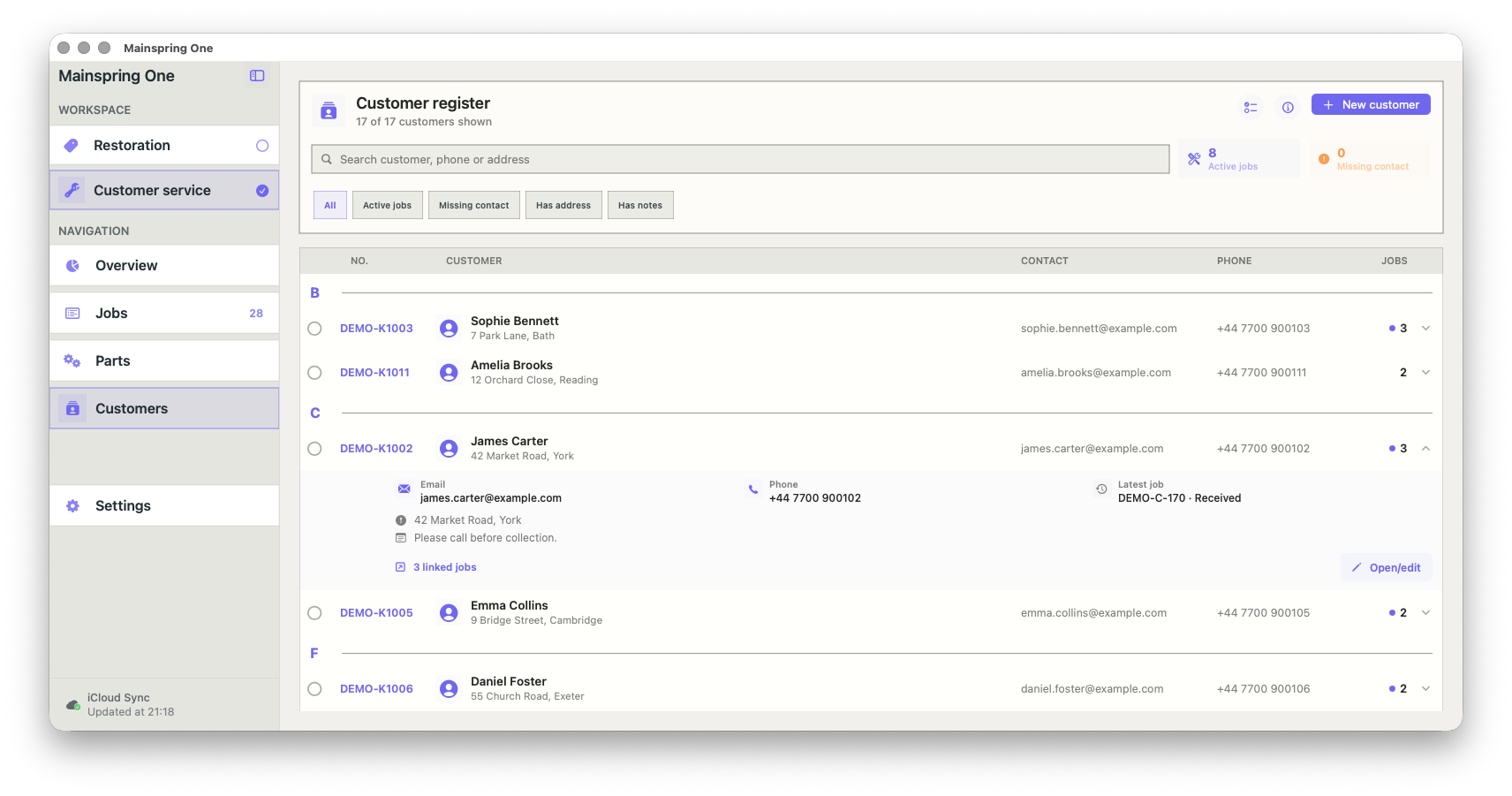This screenshot has height=796, width=1512.
Task: Click the Customer service wrench icon
Action: [x=72, y=190]
